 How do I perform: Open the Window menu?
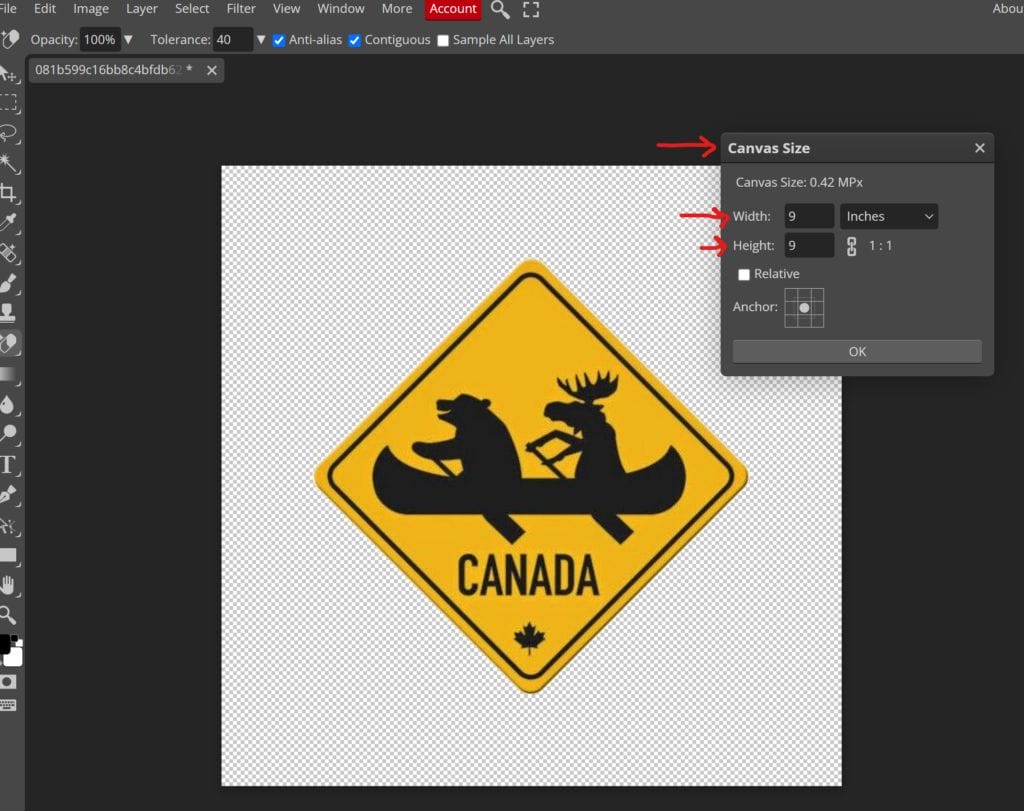pos(340,8)
